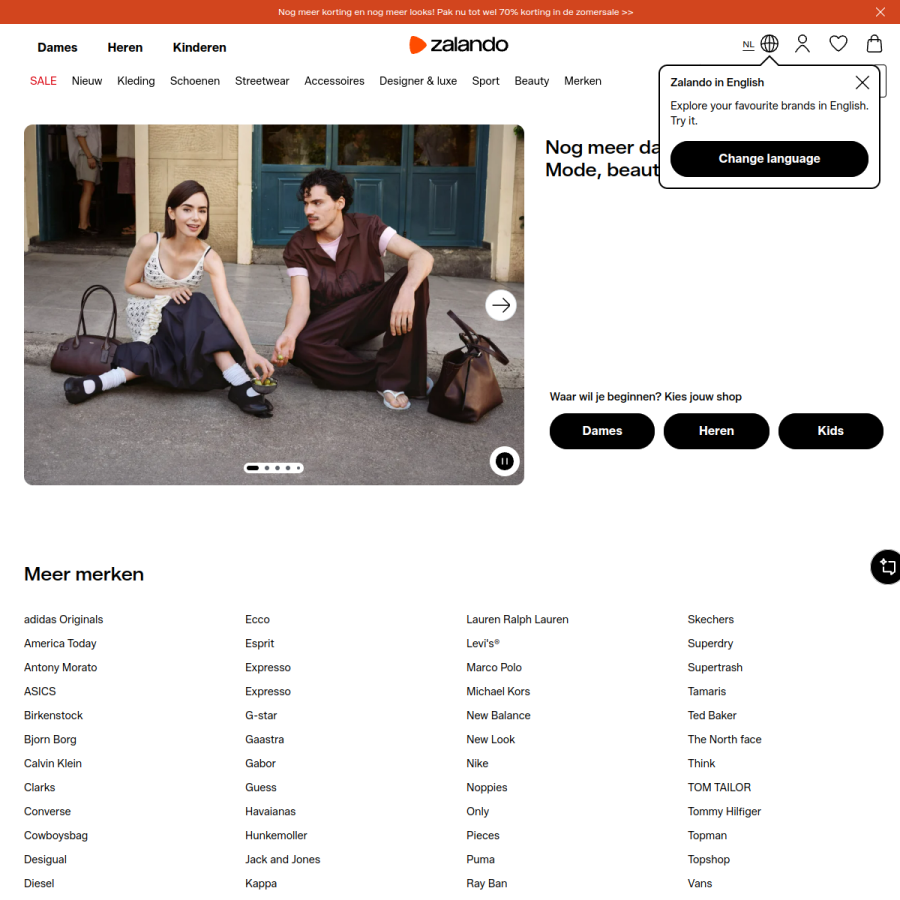Click the zomersale banner text
Image resolution: width=900 pixels, height=900 pixels.
[455, 12]
